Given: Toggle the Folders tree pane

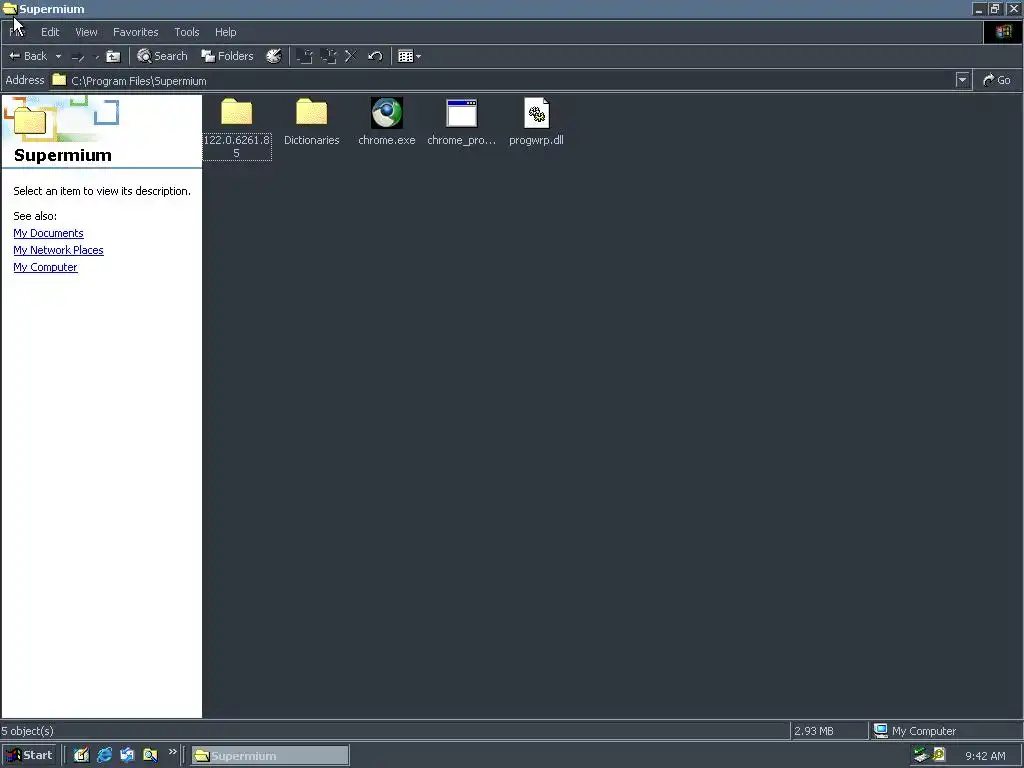Looking at the screenshot, I should point(227,56).
